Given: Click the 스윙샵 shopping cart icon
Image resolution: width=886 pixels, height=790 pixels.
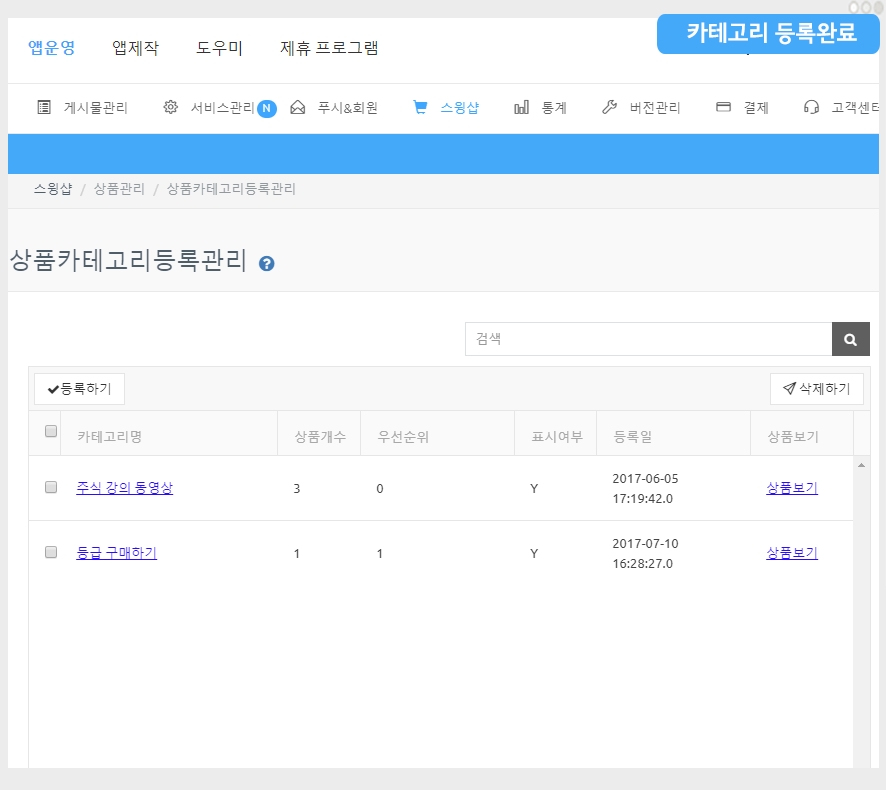Looking at the screenshot, I should (420, 107).
